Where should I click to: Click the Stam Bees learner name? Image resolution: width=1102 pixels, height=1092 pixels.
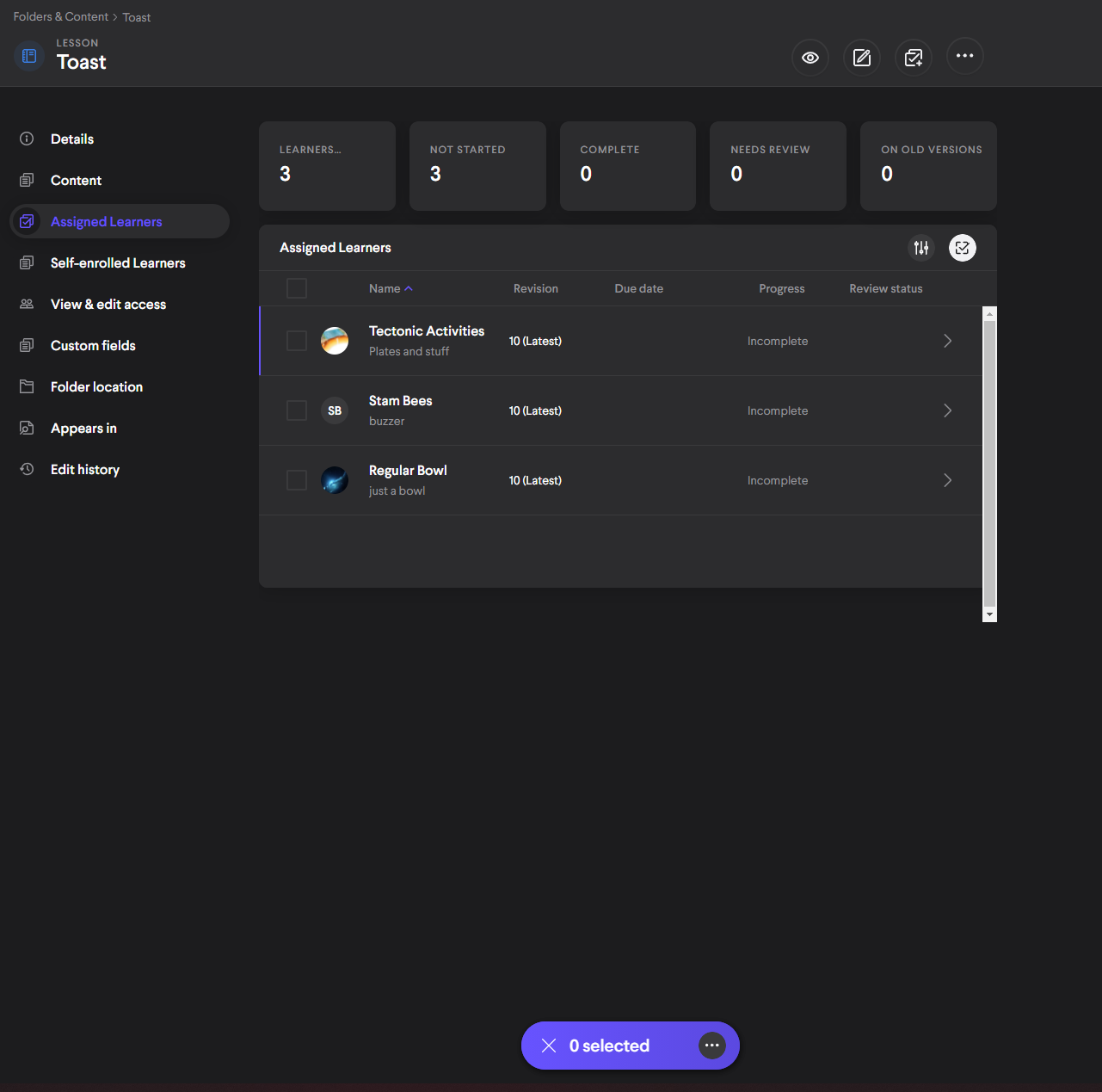(x=400, y=401)
